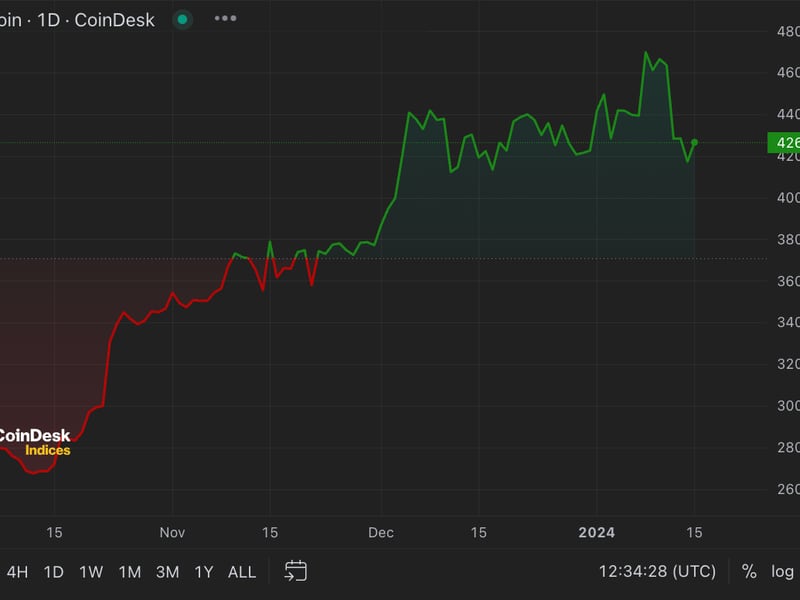
Task: Open the three-dot more options menu
Action: point(226,19)
